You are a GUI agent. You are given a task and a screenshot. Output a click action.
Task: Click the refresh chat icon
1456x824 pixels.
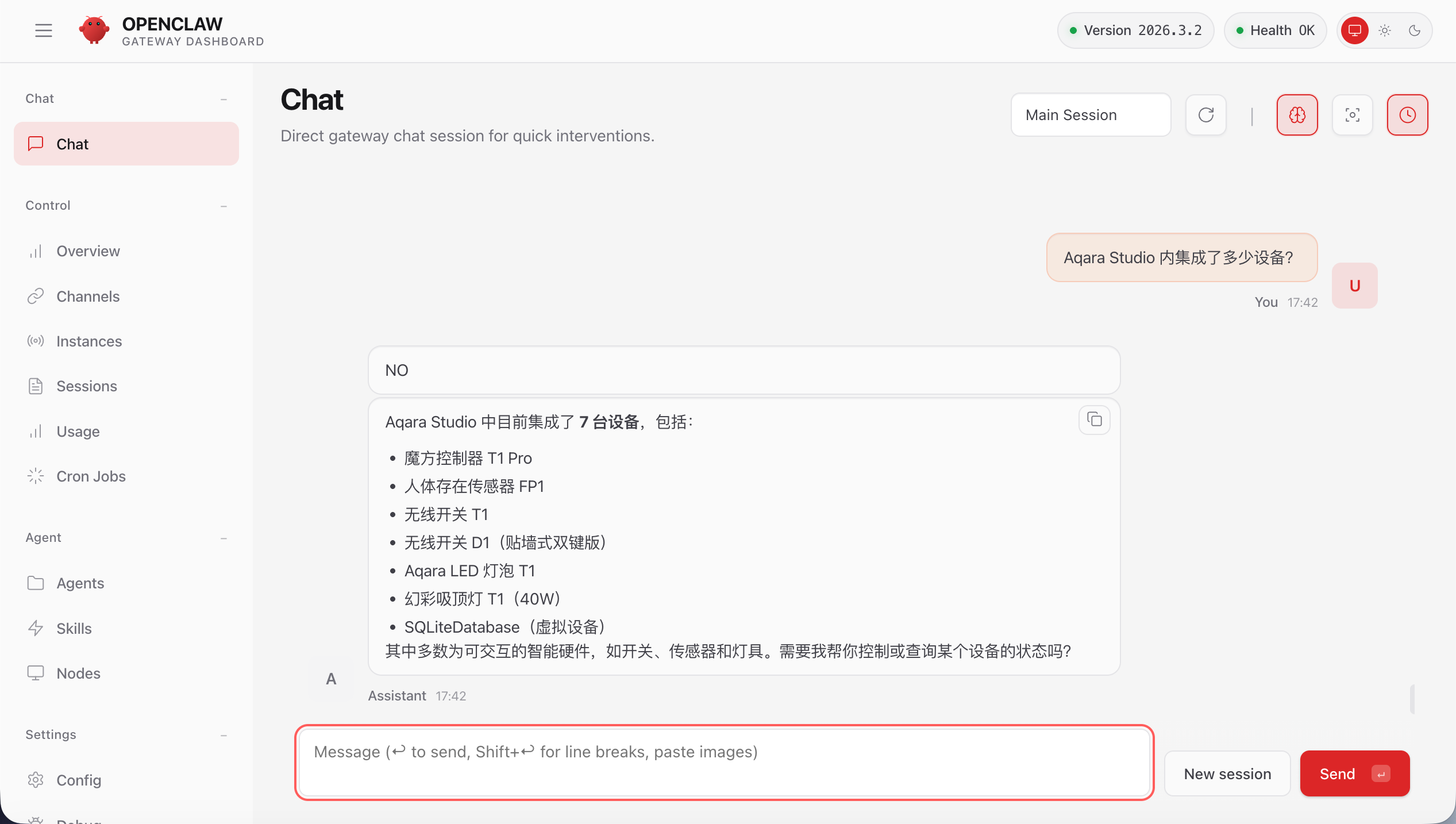tap(1206, 115)
